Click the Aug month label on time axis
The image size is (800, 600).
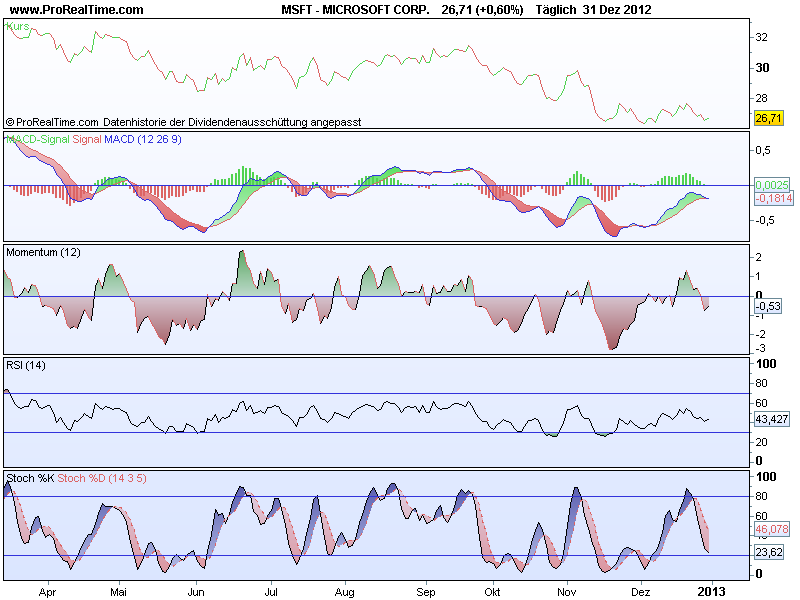tap(345, 592)
